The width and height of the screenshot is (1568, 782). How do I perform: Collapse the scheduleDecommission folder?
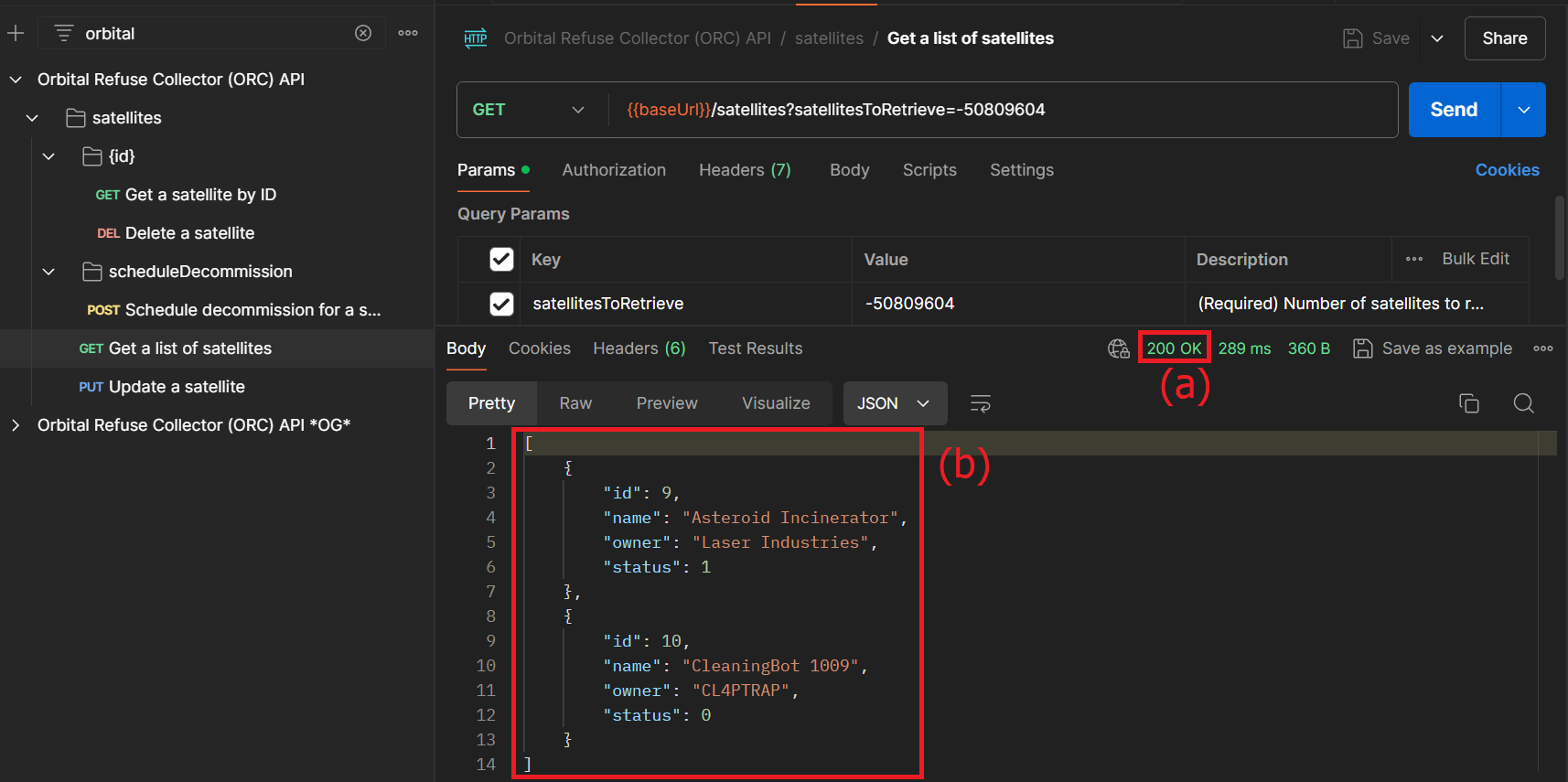pos(48,272)
